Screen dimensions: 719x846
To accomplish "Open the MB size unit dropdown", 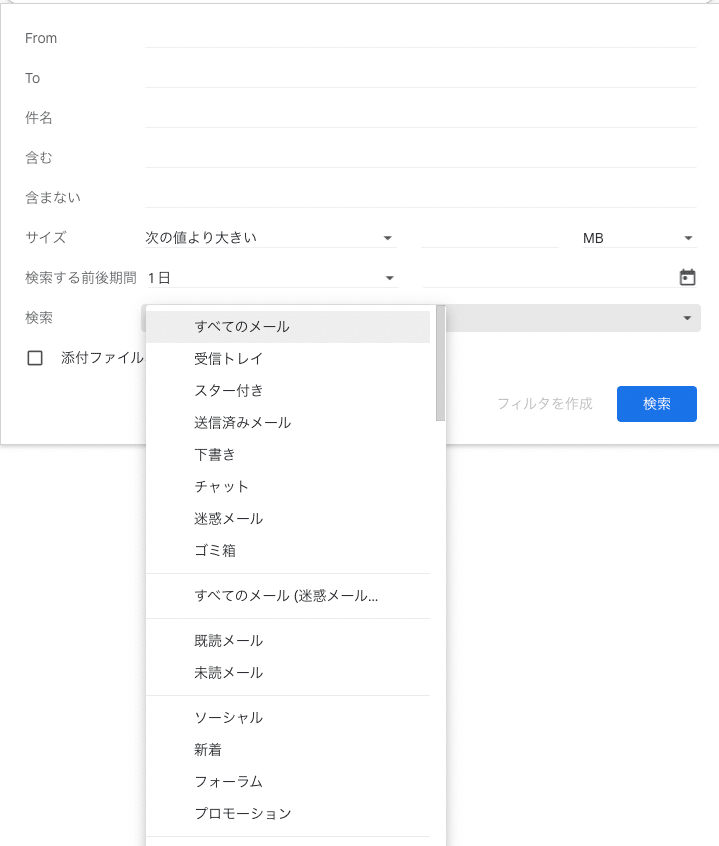I will (x=639, y=238).
